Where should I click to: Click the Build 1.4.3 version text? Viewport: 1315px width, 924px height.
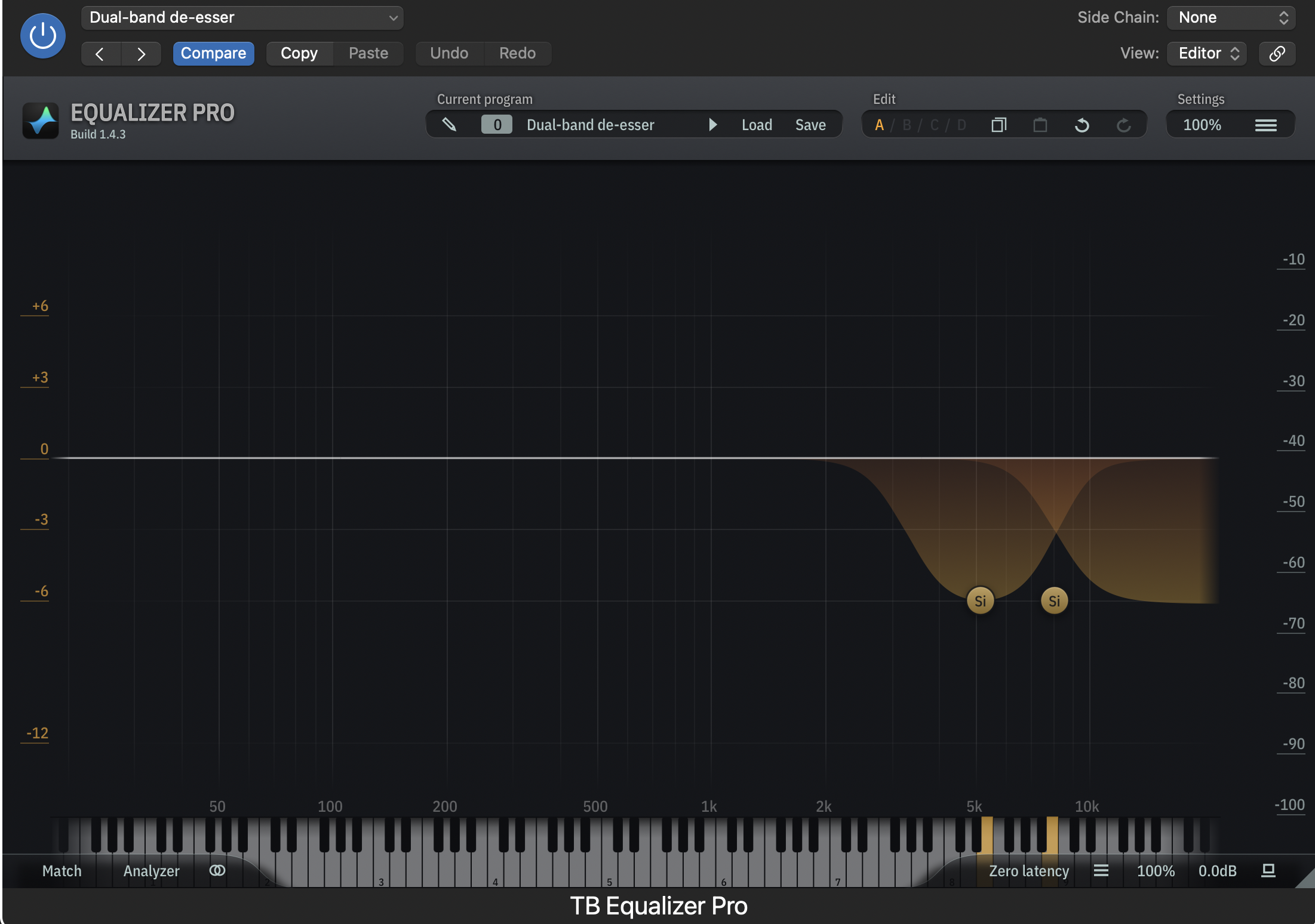pyautogui.click(x=98, y=134)
